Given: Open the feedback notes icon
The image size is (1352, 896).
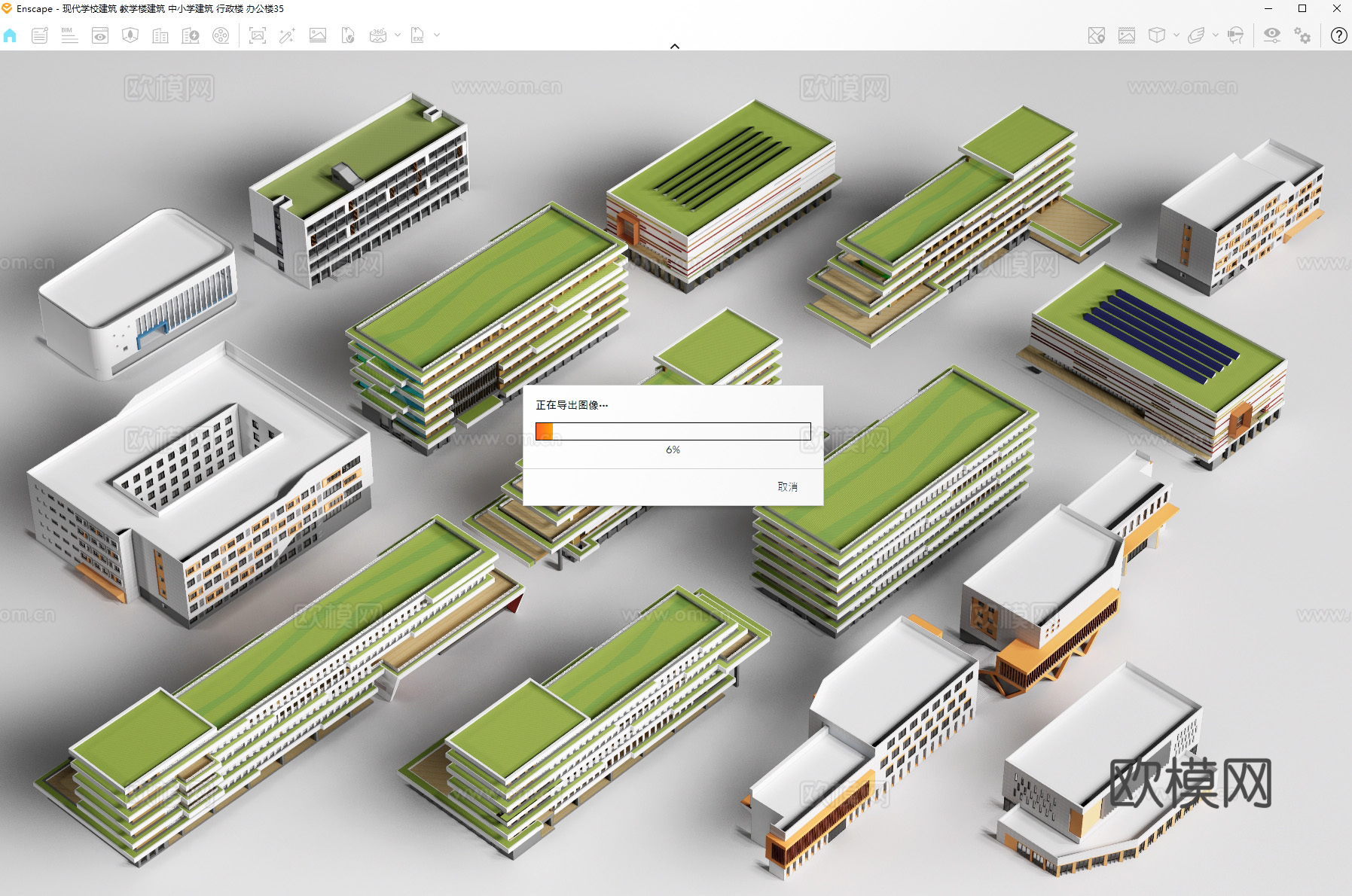Looking at the screenshot, I should (39, 35).
